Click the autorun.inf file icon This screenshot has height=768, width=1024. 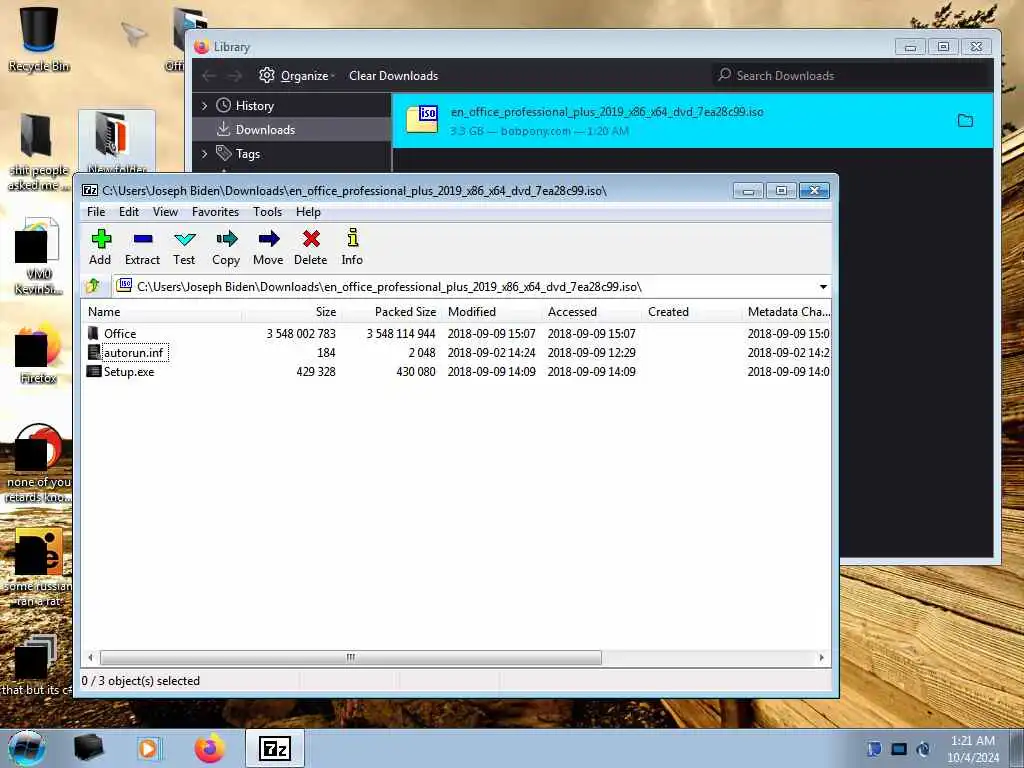(x=94, y=353)
